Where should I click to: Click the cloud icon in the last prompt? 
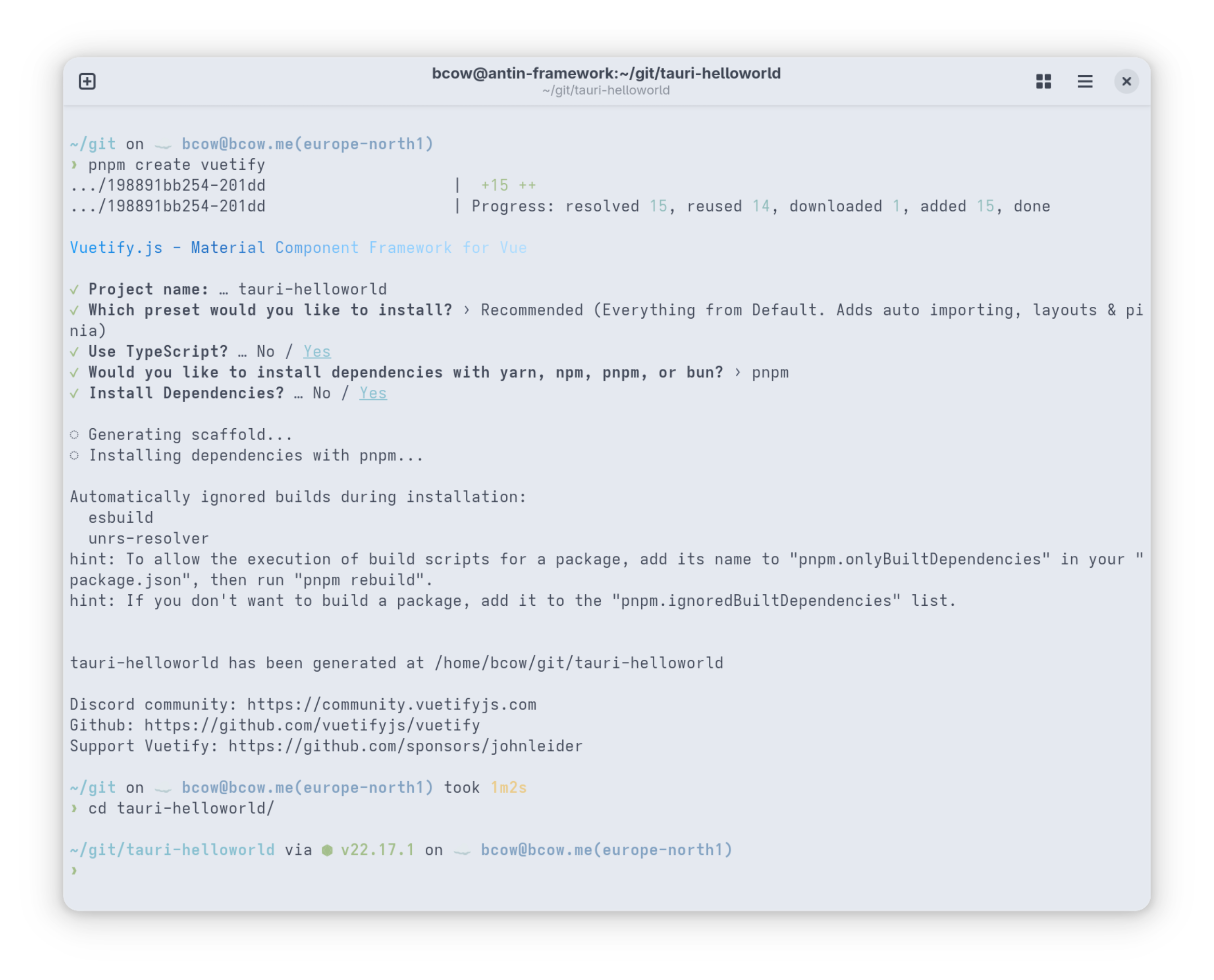[462, 852]
